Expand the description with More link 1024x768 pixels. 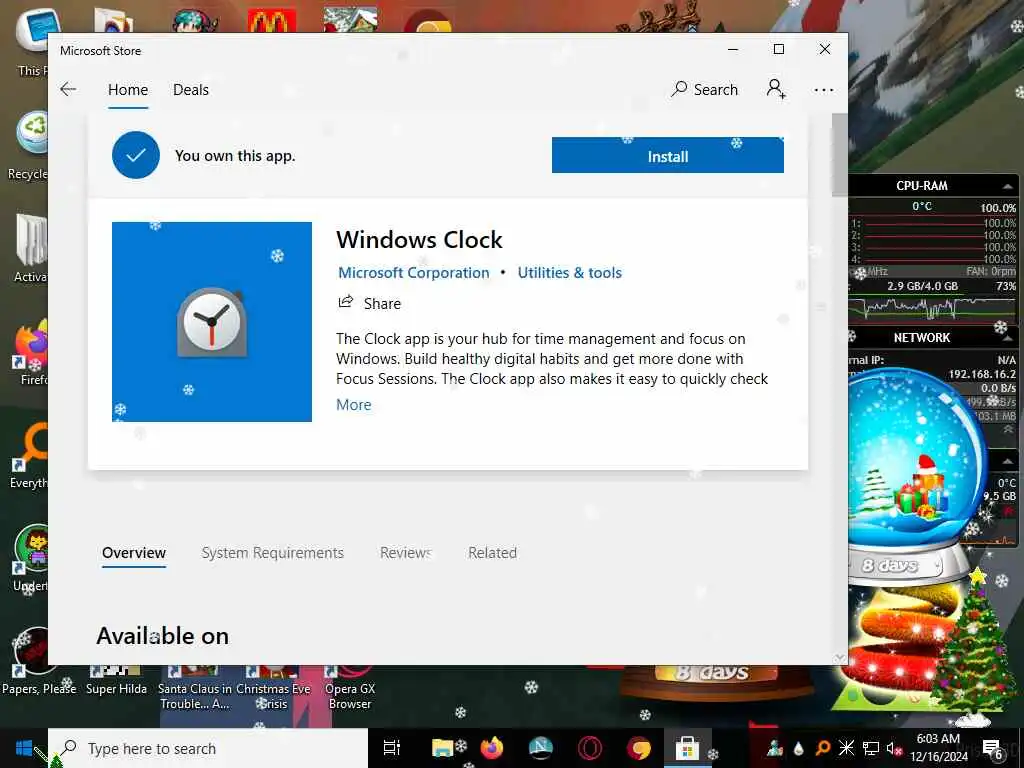353,405
